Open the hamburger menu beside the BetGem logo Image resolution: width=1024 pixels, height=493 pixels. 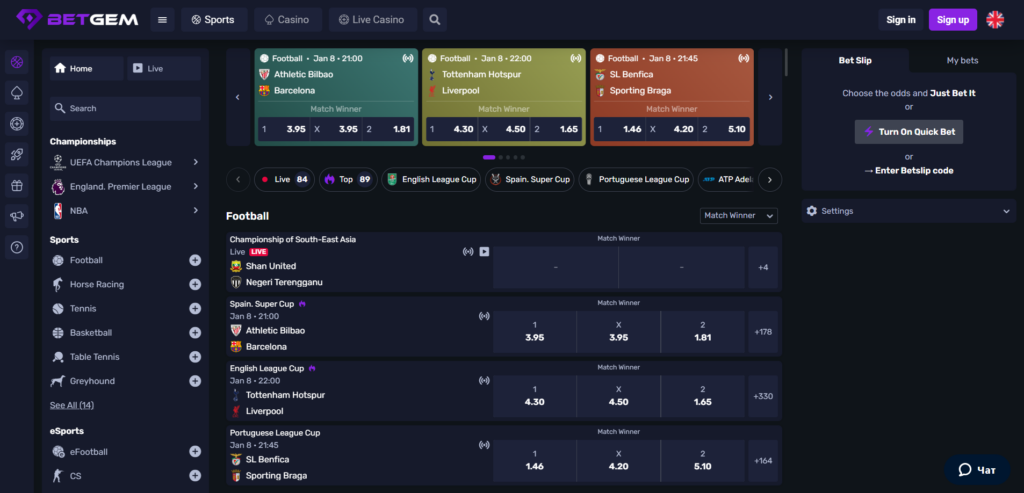[x=163, y=19]
